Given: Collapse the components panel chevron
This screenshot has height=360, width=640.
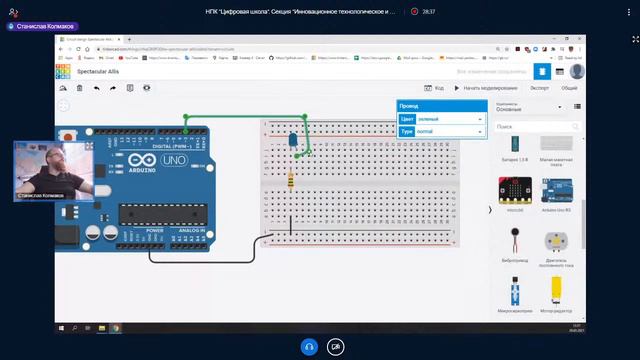Looking at the screenshot, I should point(490,210).
